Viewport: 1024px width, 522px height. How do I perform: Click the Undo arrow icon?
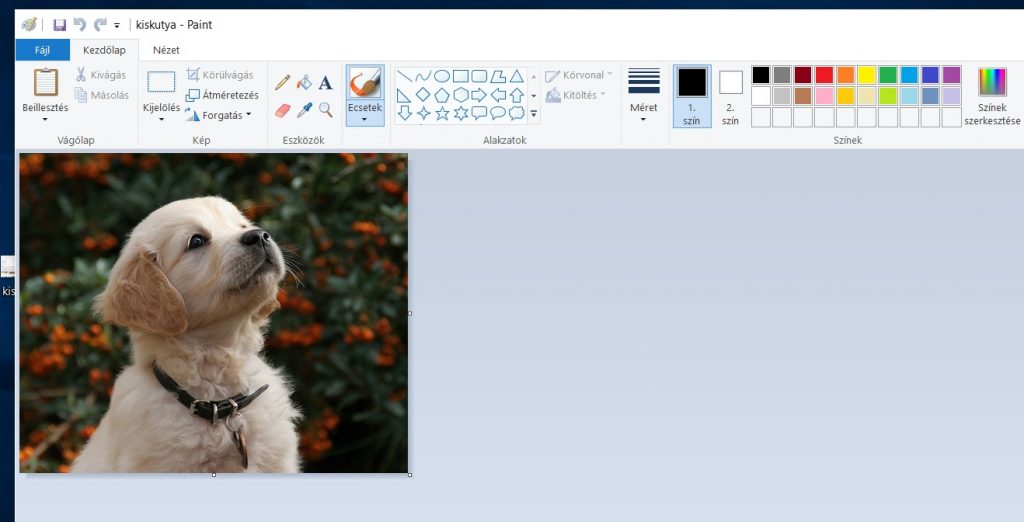pos(80,24)
